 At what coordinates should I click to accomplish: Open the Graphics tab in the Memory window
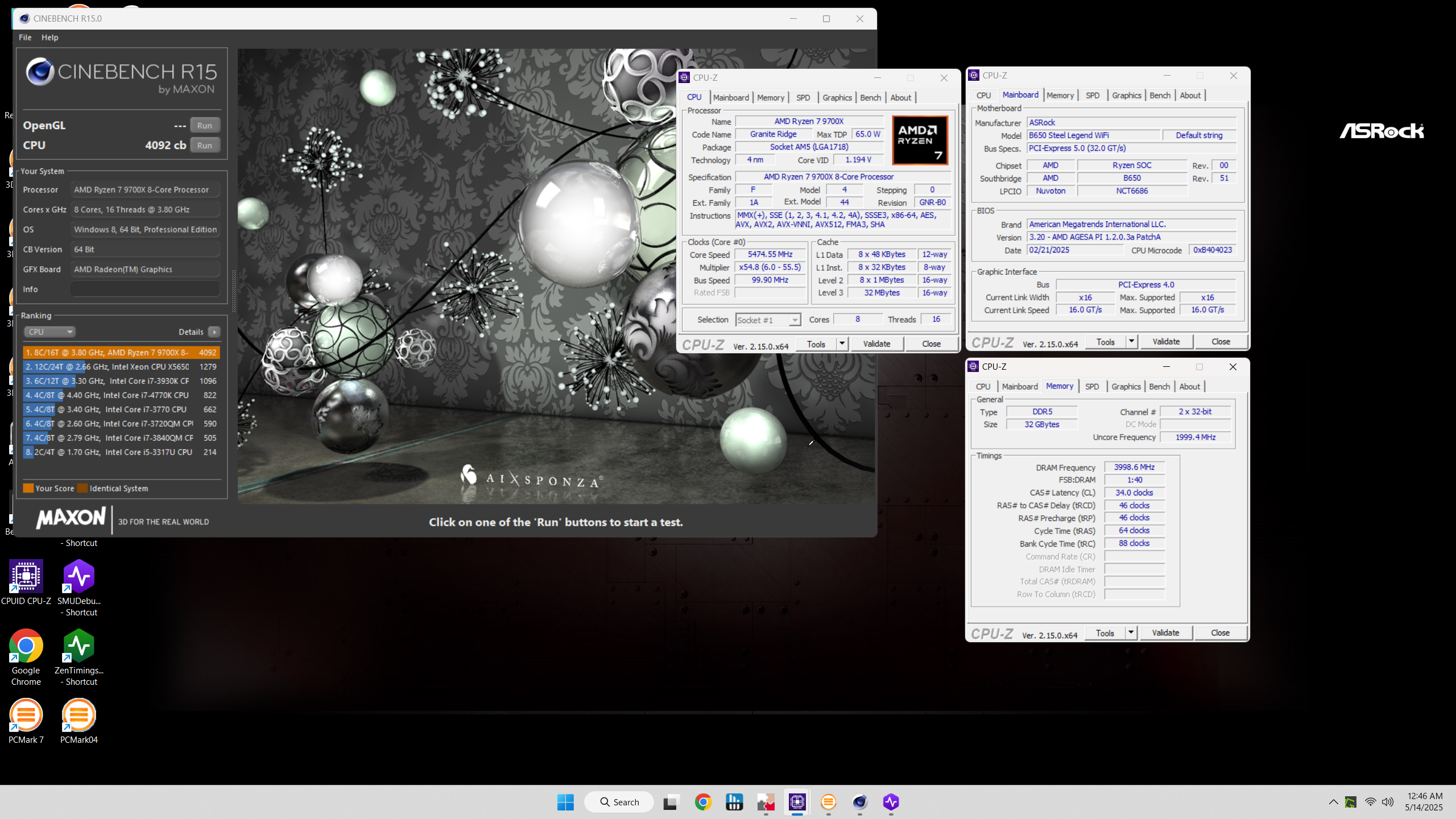(1126, 386)
